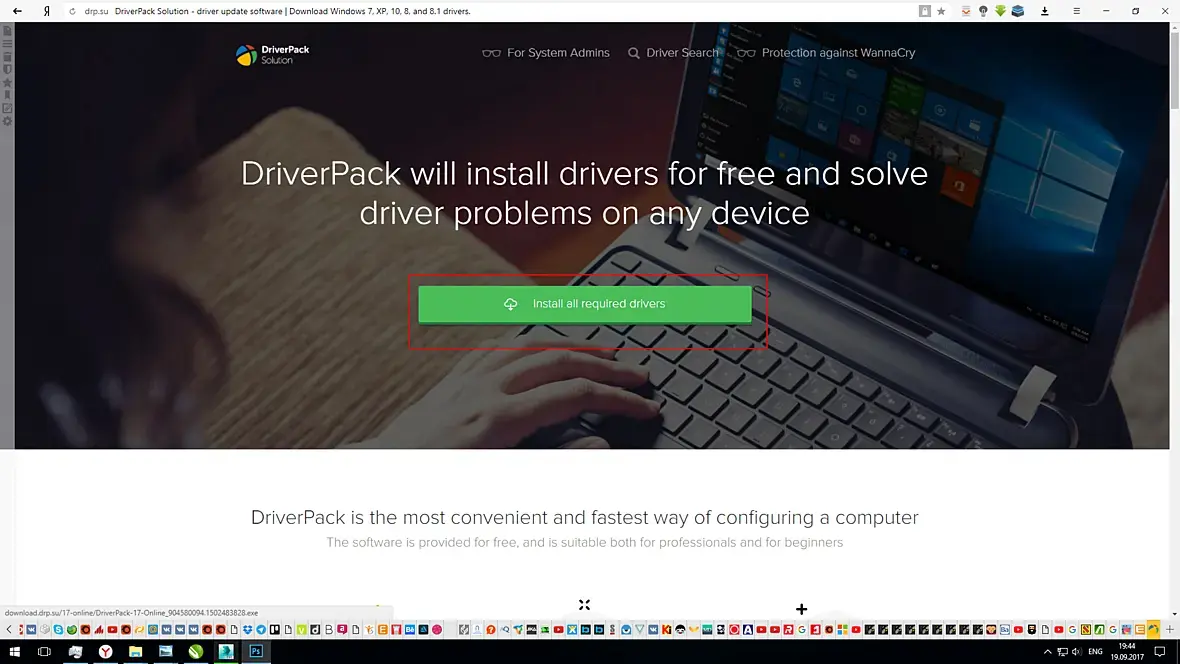Open the green CorelDRAW taskbar icon
The height and width of the screenshot is (664, 1180).
tap(196, 651)
